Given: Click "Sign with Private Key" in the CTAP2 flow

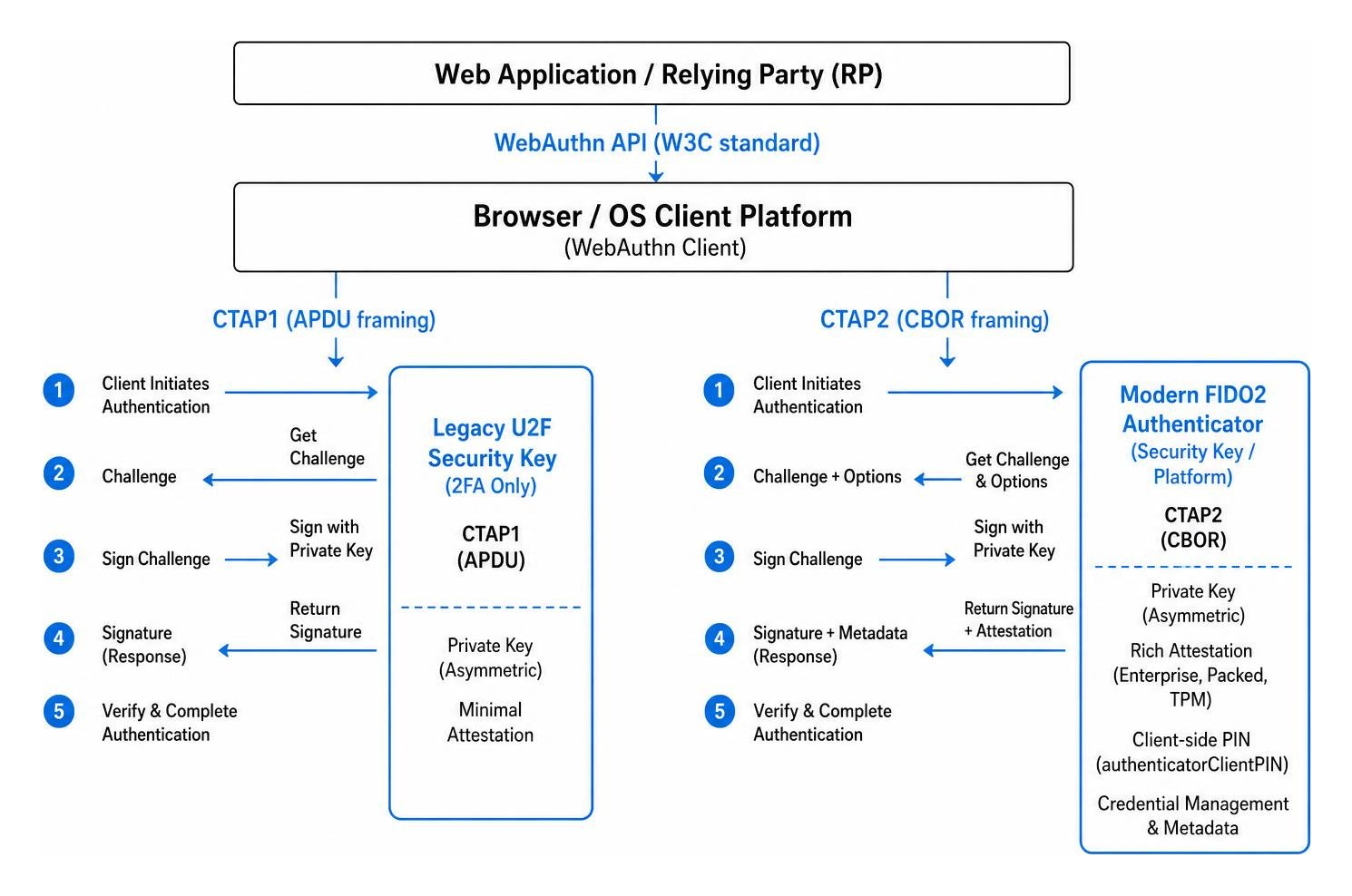Looking at the screenshot, I should pyautogui.click(x=1014, y=539).
